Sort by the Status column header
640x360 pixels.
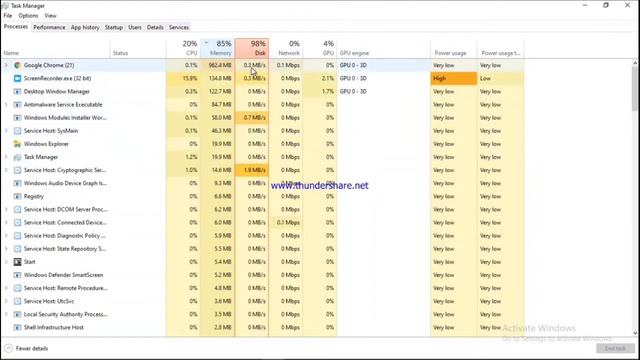138,48
